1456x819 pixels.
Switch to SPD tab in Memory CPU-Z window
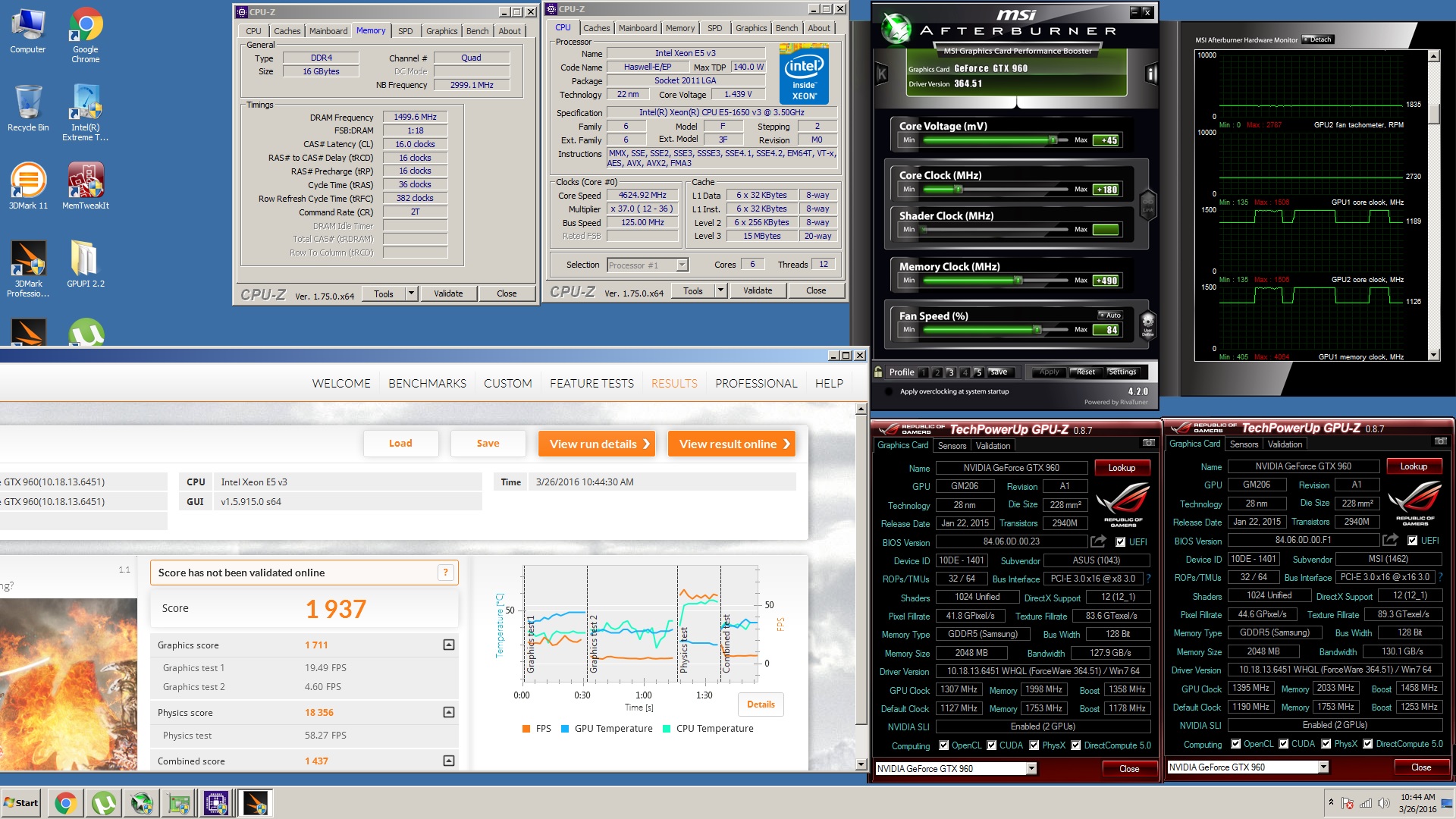tap(406, 31)
